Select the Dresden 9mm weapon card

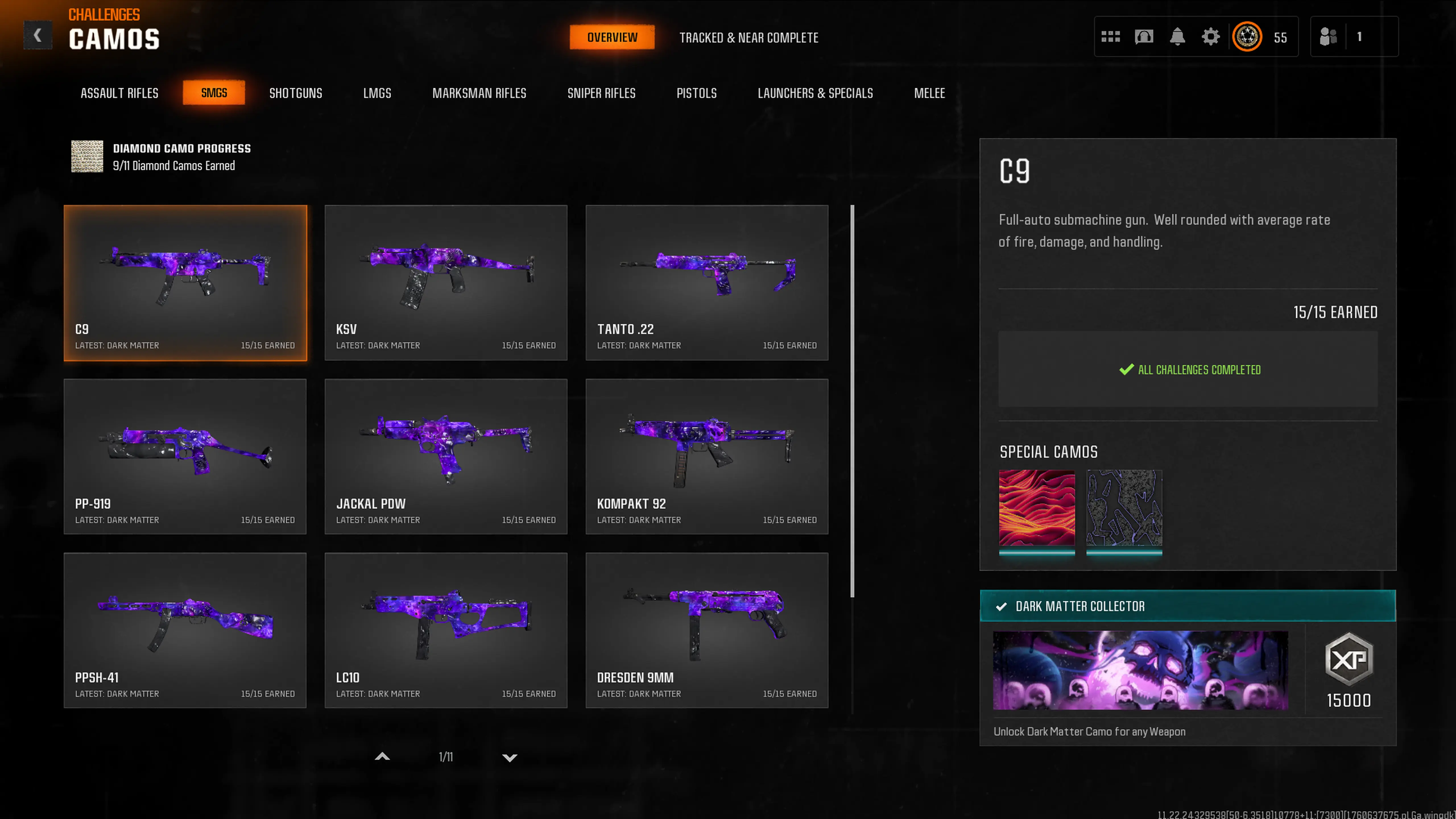tap(706, 630)
